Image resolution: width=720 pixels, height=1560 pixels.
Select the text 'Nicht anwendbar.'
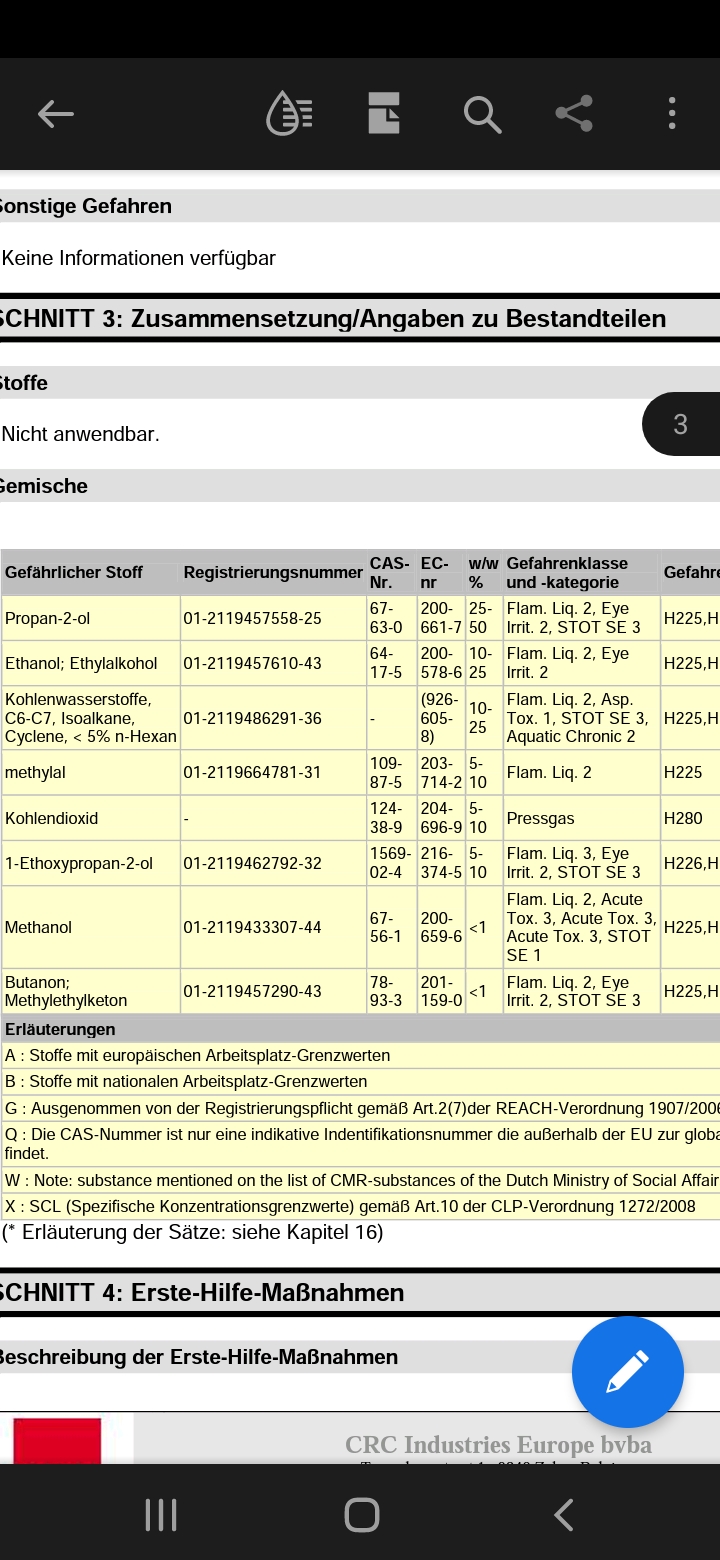point(81,434)
